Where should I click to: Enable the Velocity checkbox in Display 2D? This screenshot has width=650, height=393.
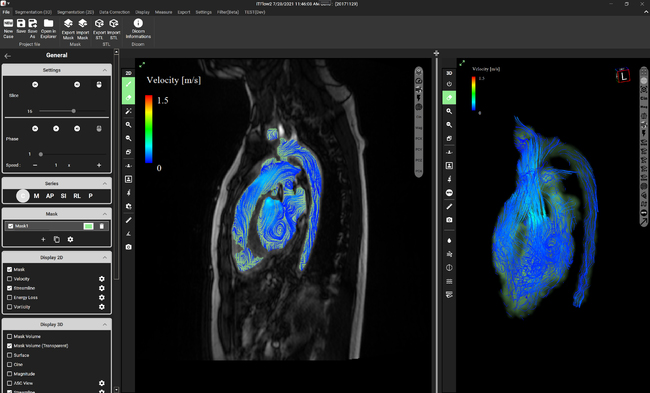click(10, 279)
